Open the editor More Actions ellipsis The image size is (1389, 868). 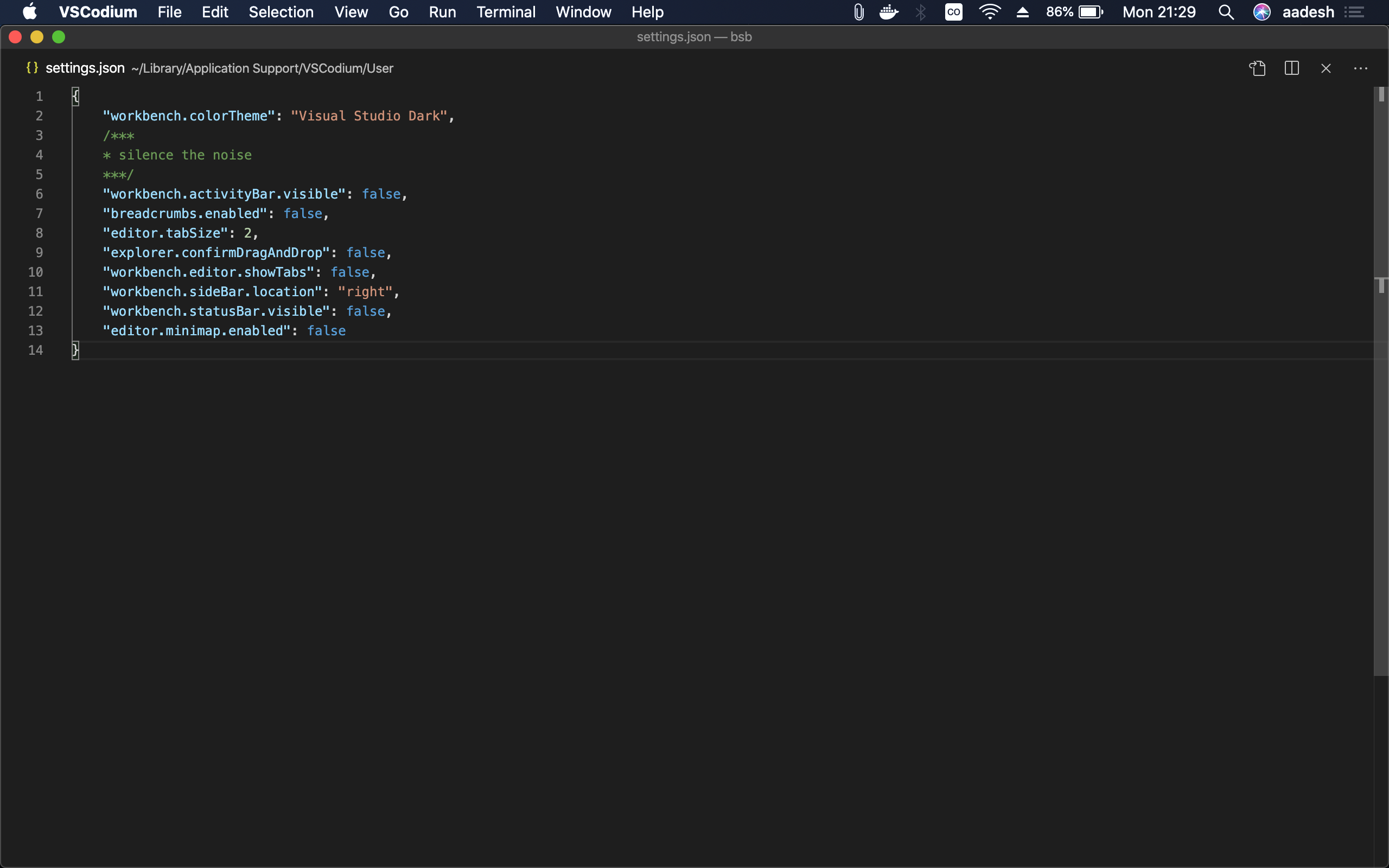pyautogui.click(x=1360, y=68)
